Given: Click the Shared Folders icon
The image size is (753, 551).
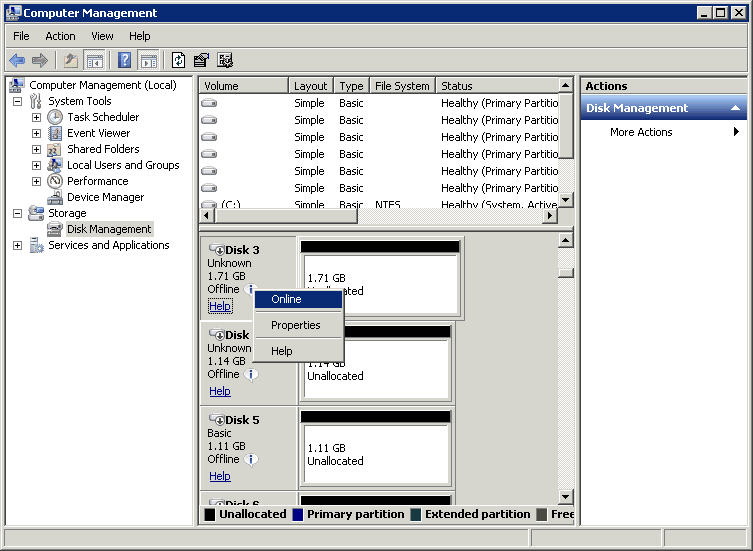Looking at the screenshot, I should click(54, 149).
